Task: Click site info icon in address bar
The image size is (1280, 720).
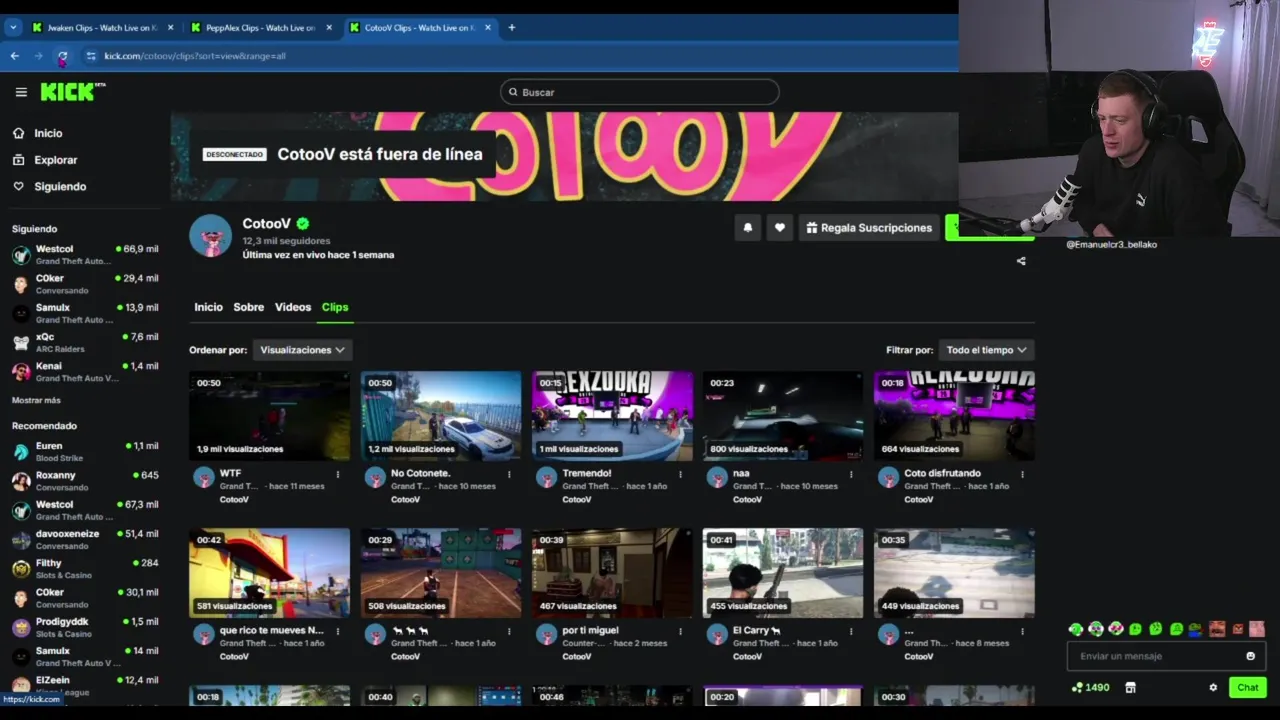Action: [91, 56]
